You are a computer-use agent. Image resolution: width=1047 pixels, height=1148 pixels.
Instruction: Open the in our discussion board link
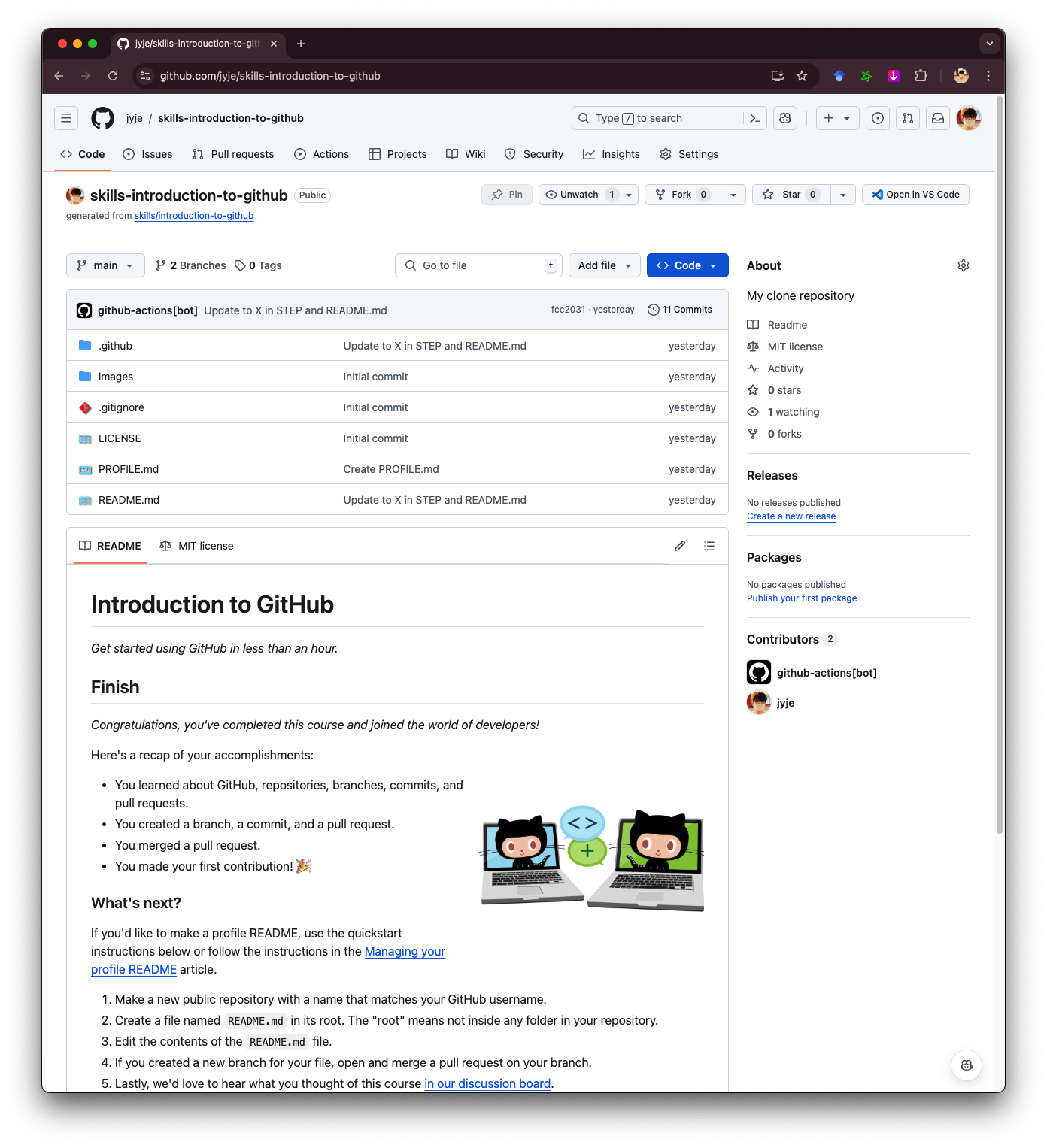[487, 1083]
